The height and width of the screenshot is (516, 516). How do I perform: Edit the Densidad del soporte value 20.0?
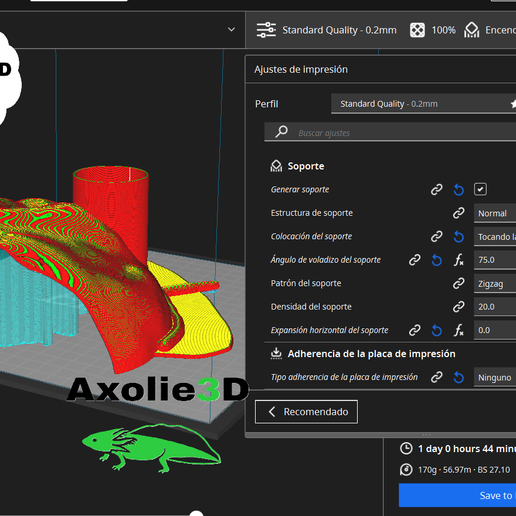(x=495, y=307)
